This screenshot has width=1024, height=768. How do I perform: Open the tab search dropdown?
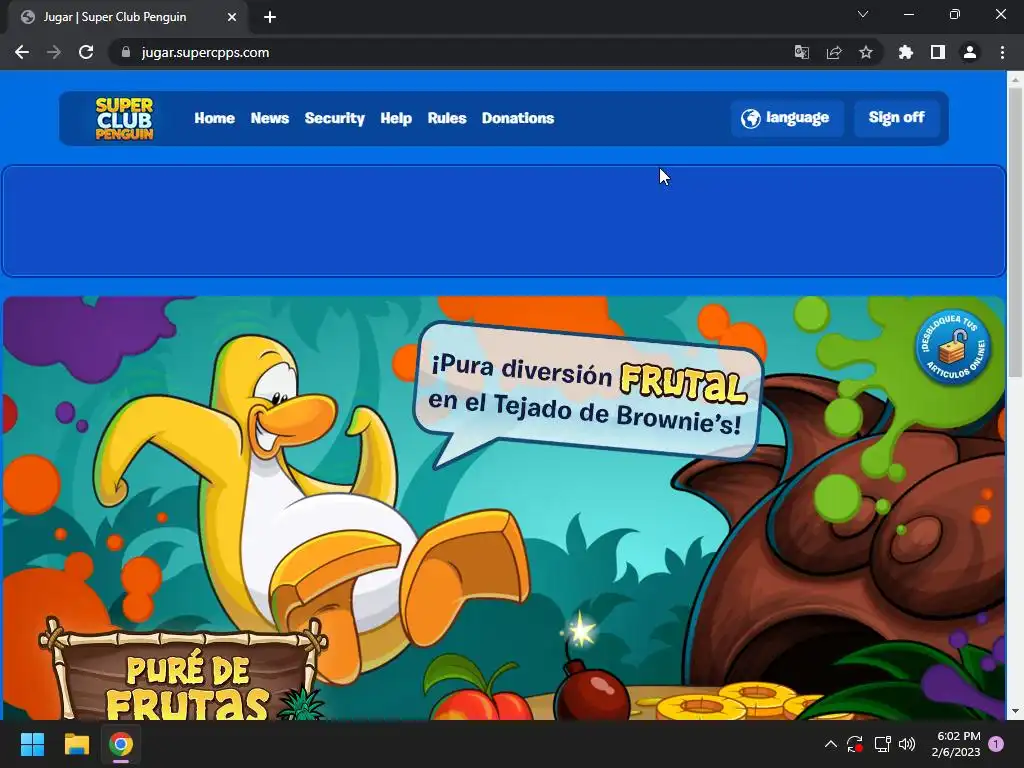[x=863, y=14]
